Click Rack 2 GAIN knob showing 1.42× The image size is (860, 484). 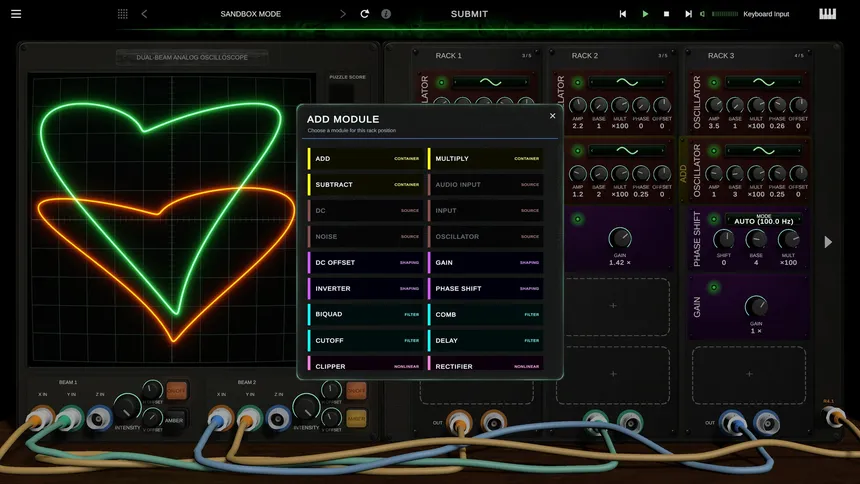[620, 238]
